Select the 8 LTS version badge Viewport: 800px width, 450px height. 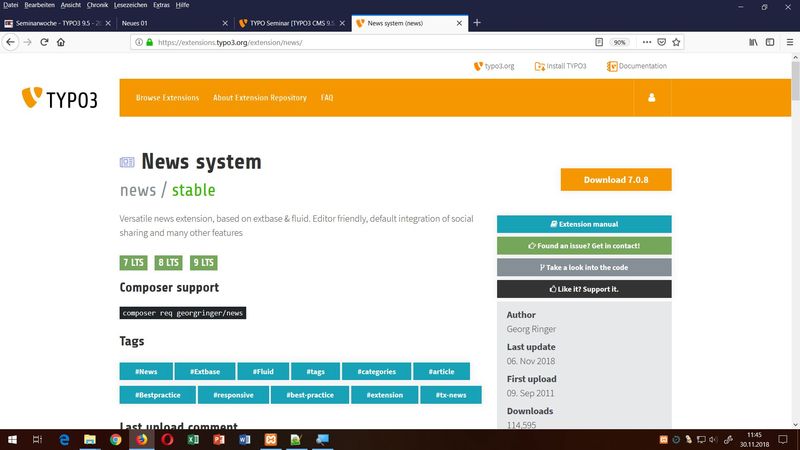[168, 262]
